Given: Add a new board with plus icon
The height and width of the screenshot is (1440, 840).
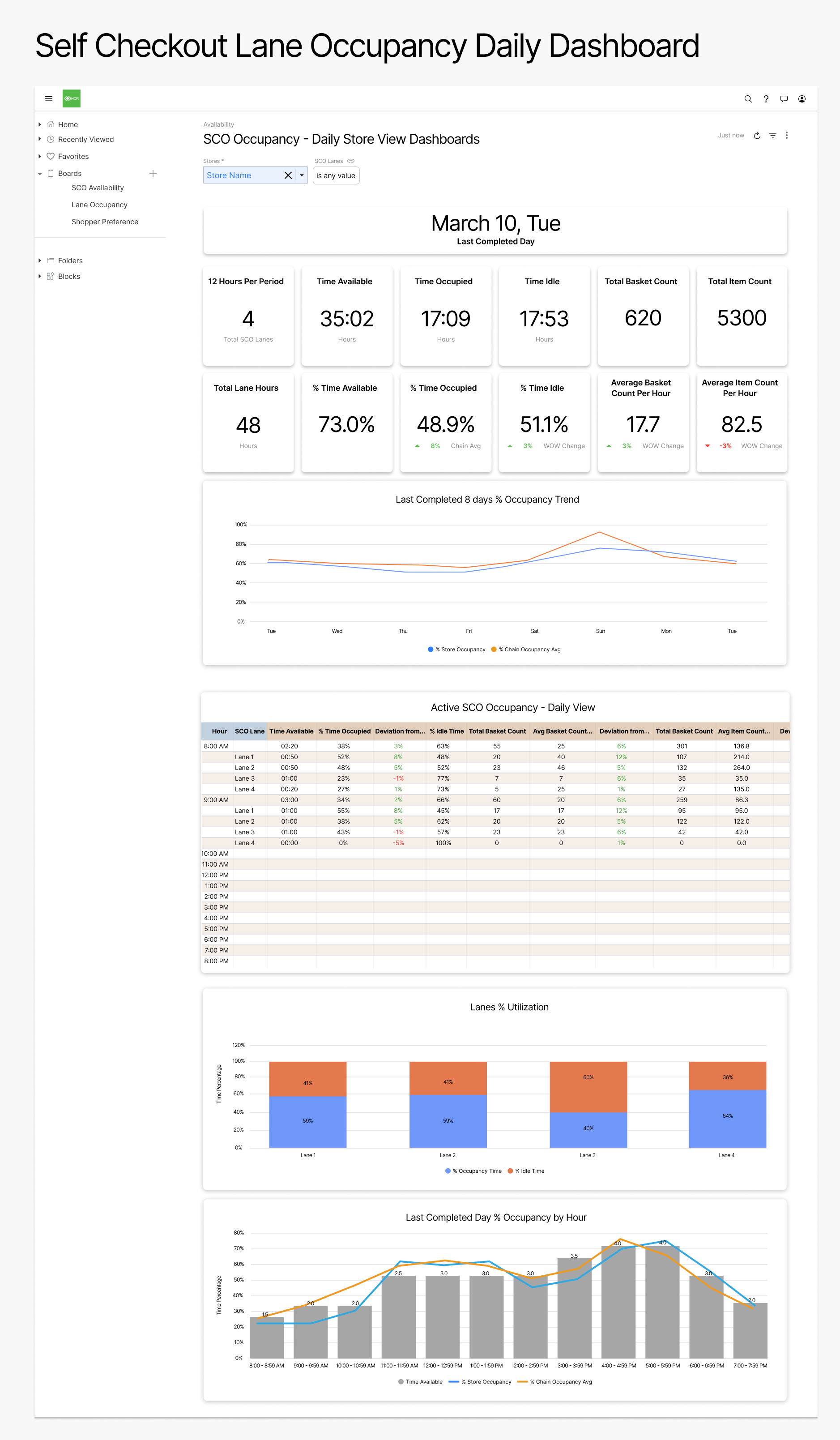Looking at the screenshot, I should pos(153,173).
